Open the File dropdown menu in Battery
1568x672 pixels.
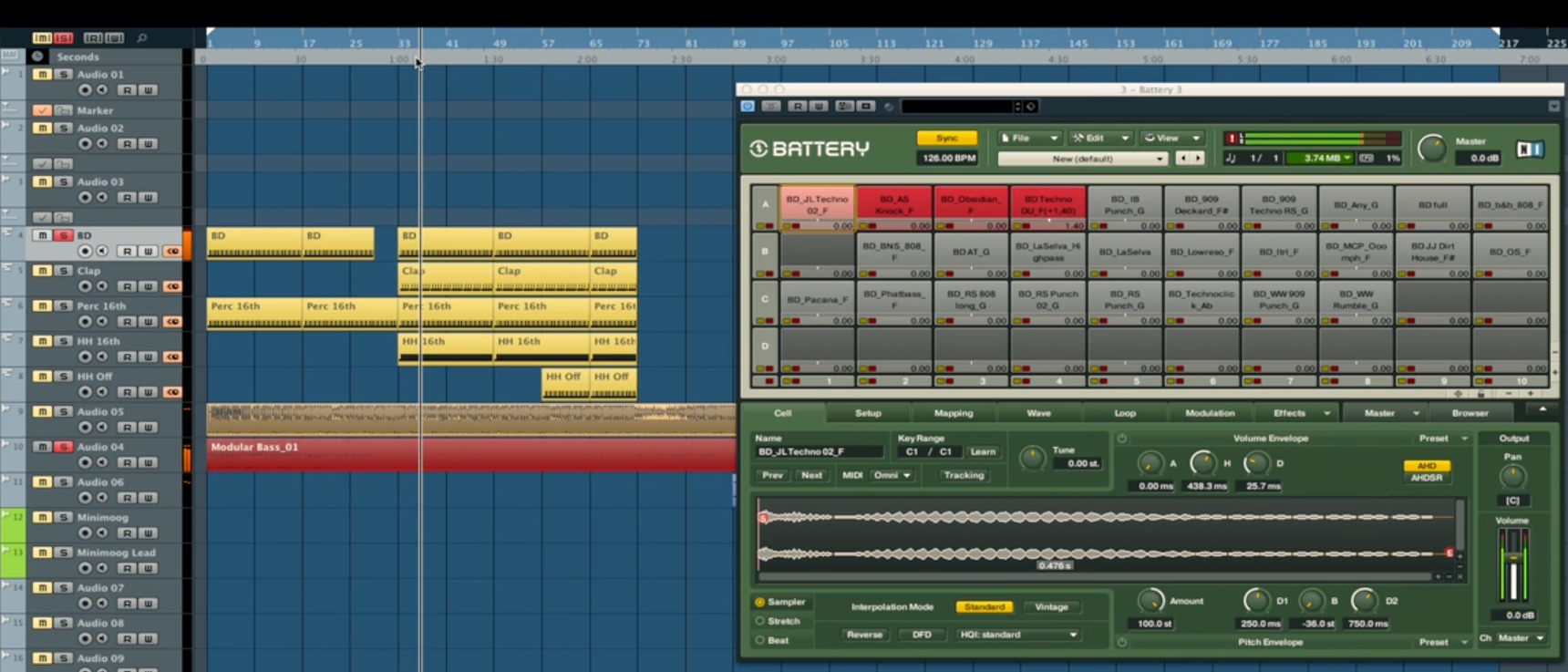pyautogui.click(x=1029, y=138)
